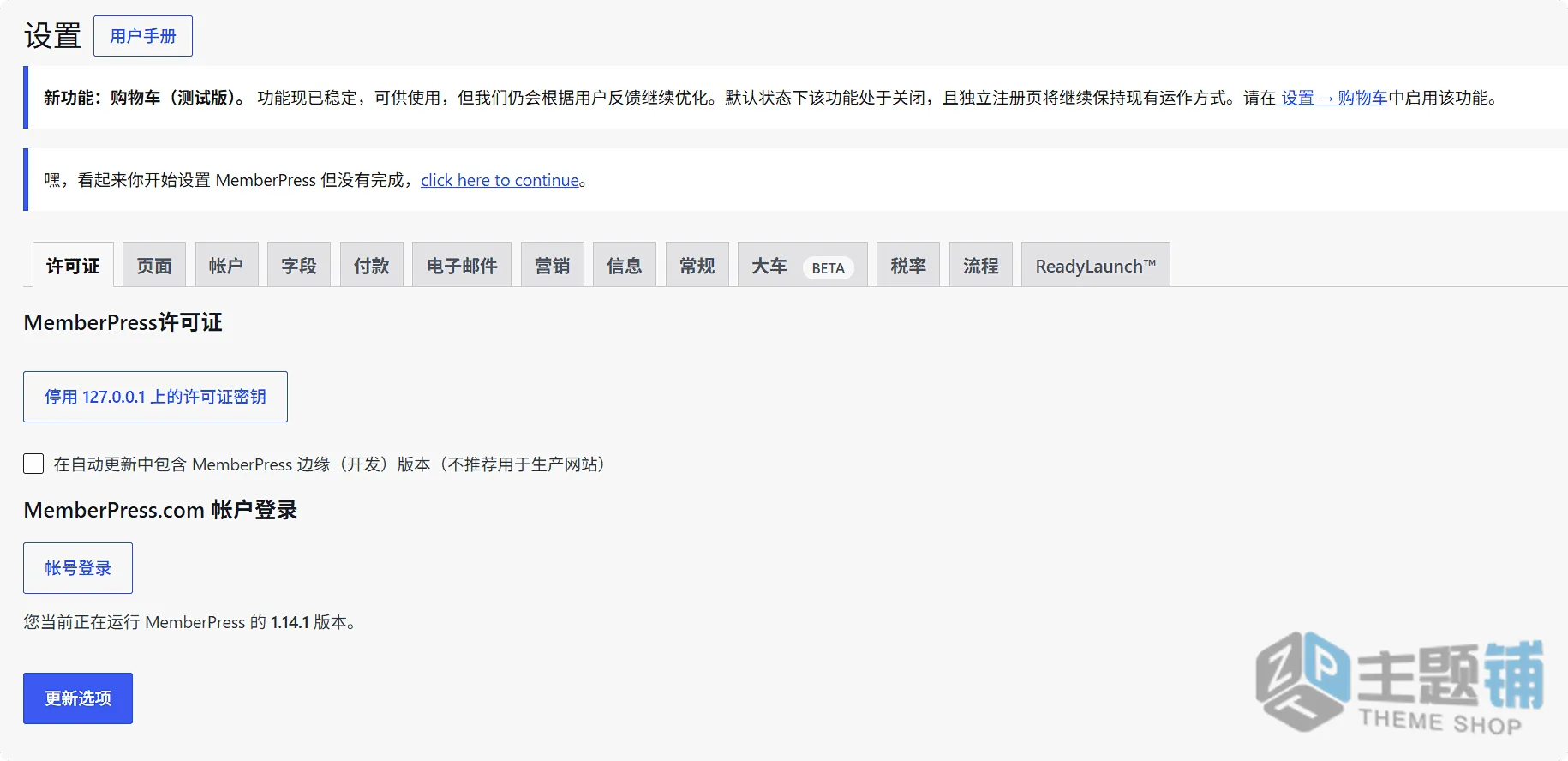1568x761 pixels.
Task: Go to the 税率 tab
Action: click(x=908, y=266)
